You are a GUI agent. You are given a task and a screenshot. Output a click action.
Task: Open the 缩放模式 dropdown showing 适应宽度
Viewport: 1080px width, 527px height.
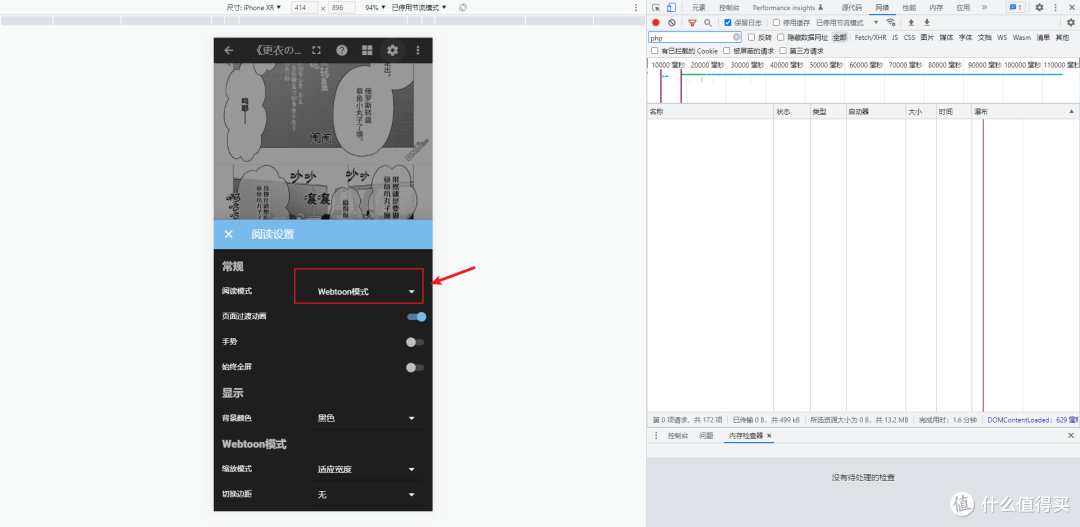click(365, 469)
